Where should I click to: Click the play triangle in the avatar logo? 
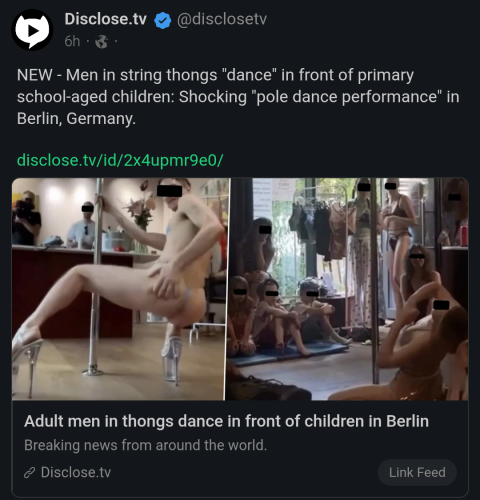coord(33,30)
